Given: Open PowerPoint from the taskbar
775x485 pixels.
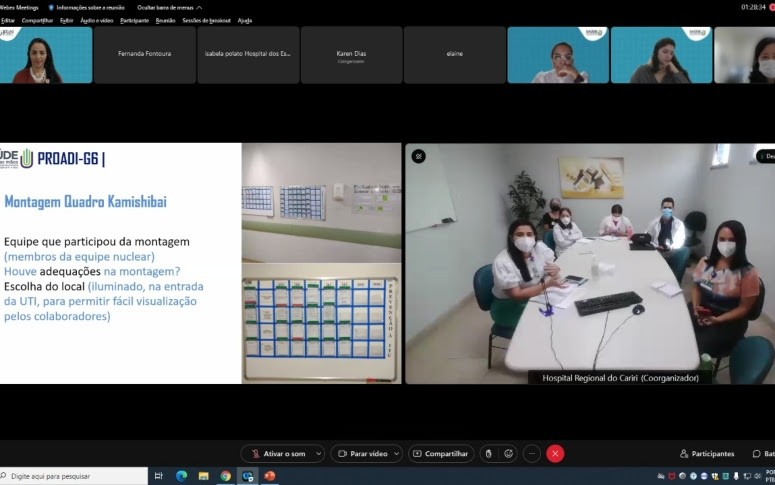Looking at the screenshot, I should (x=269, y=476).
